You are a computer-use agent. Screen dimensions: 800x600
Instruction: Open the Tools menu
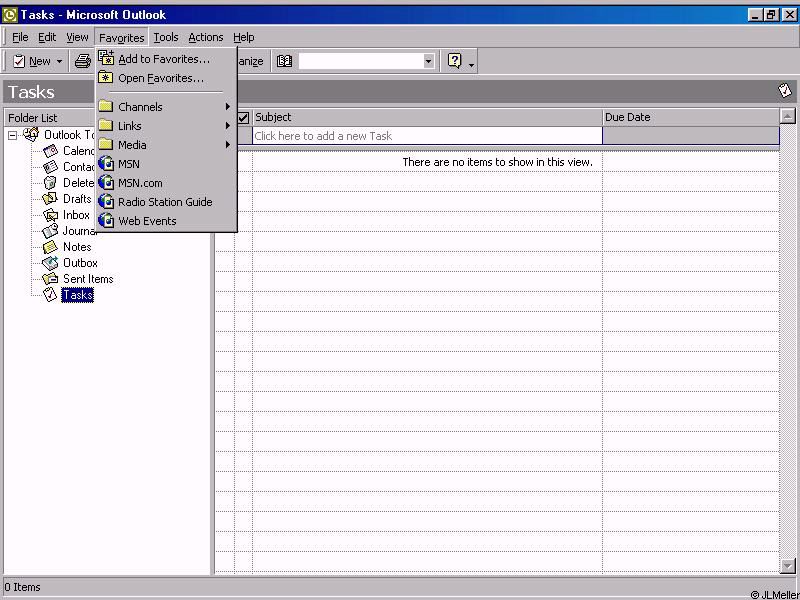[166, 37]
